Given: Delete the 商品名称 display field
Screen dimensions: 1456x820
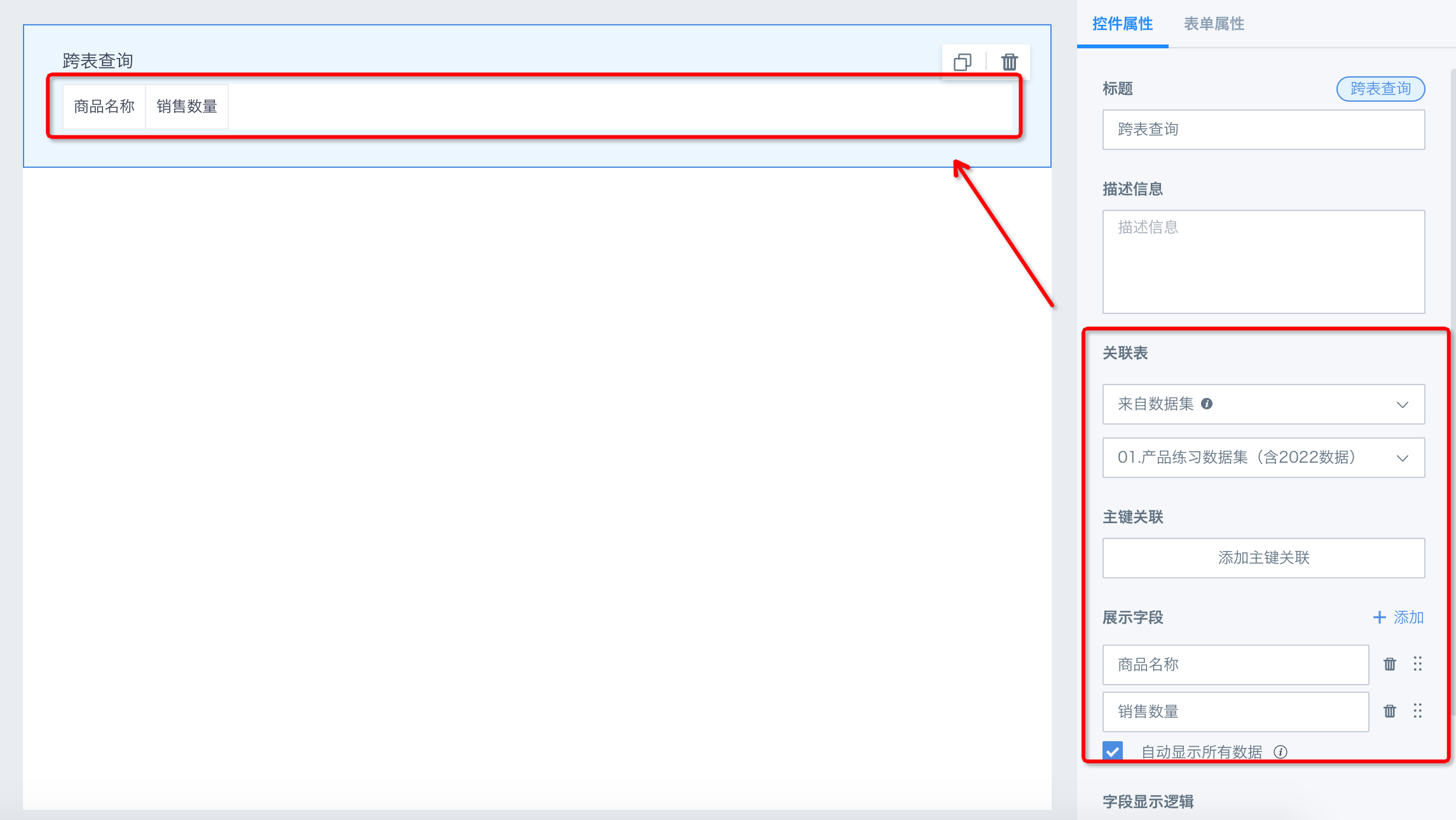Looking at the screenshot, I should coord(1390,664).
